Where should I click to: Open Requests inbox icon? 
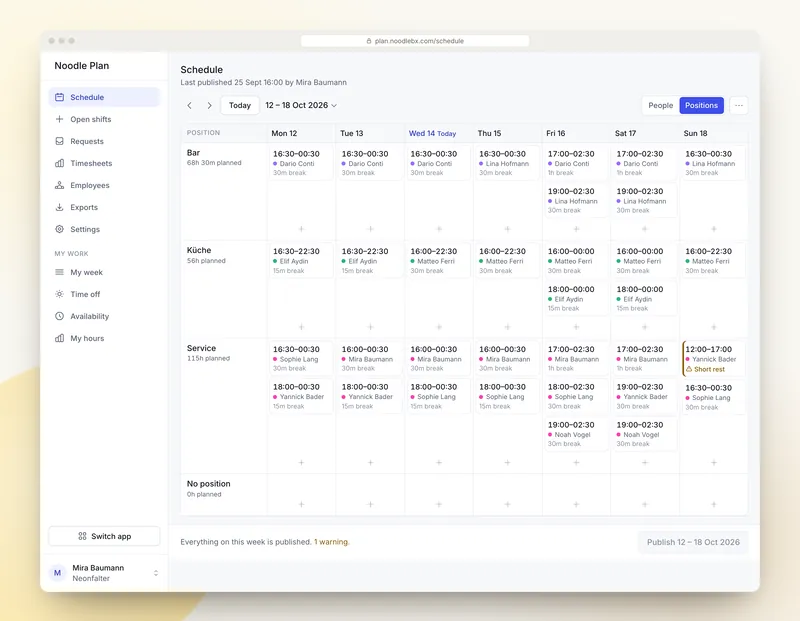pyautogui.click(x=60, y=141)
